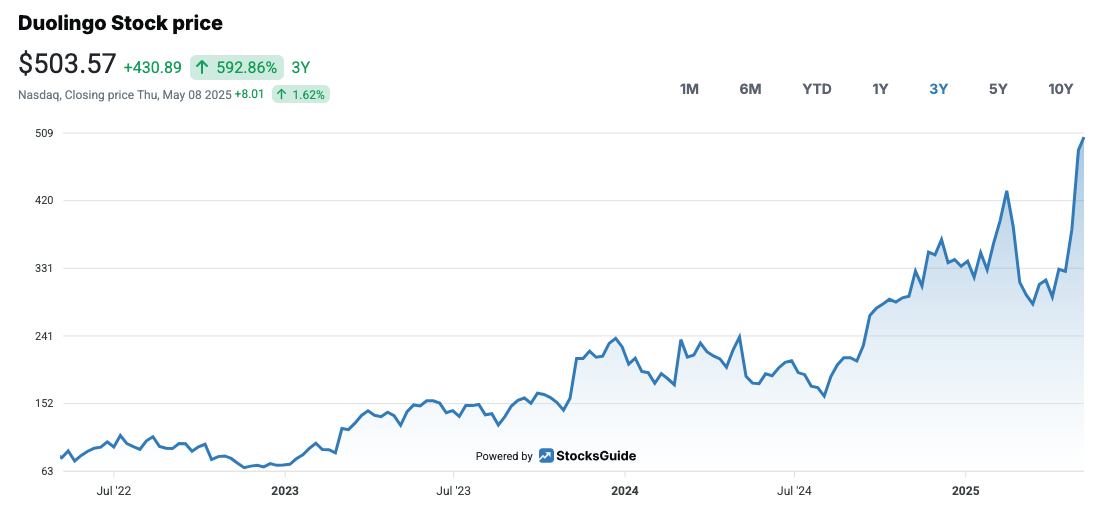Click the Jul '23 x-axis label
The height and width of the screenshot is (511, 1104).
[454, 489]
